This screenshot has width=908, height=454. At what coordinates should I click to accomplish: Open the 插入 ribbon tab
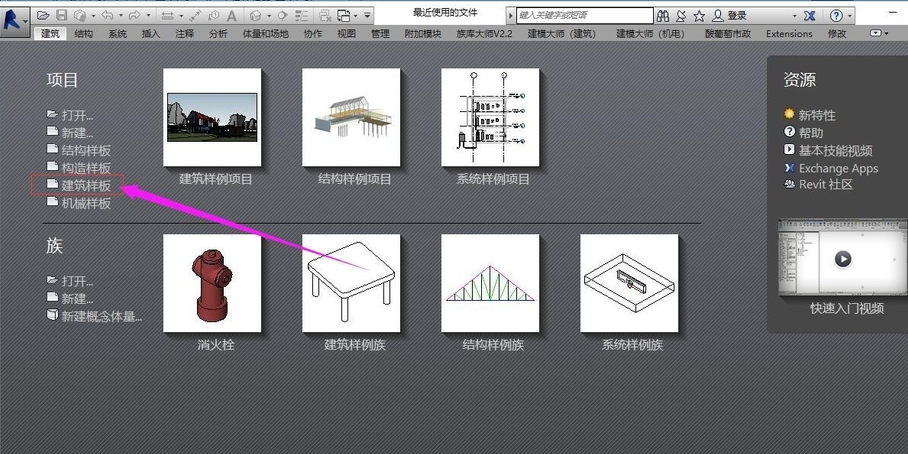151,34
